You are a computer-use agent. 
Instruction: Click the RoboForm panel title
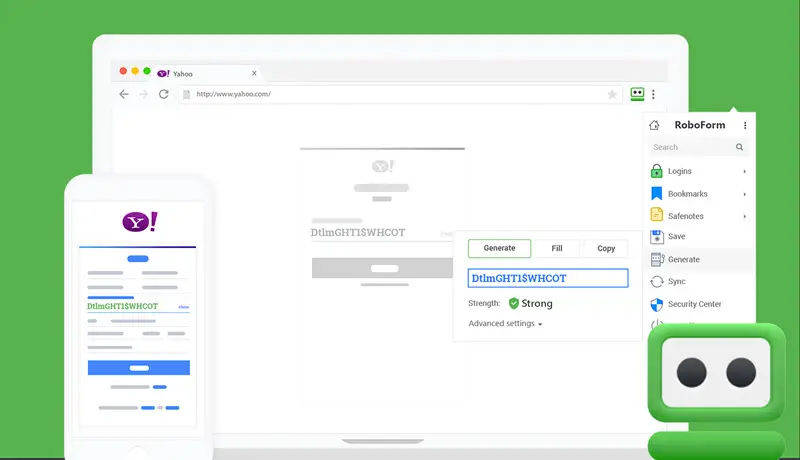coord(699,125)
